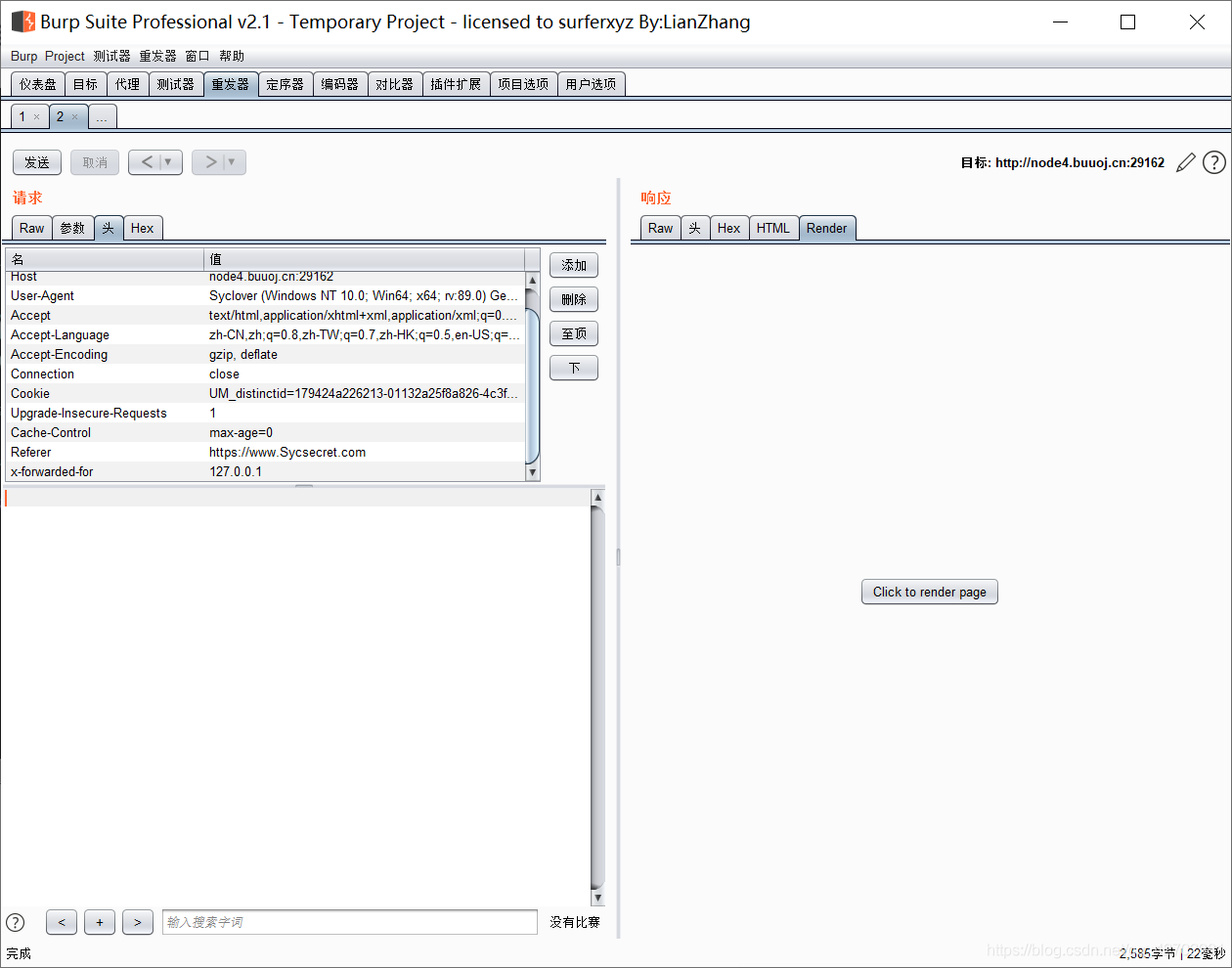The image size is (1232, 968).
Task: Select the User-Agent header row
Action: (265, 295)
